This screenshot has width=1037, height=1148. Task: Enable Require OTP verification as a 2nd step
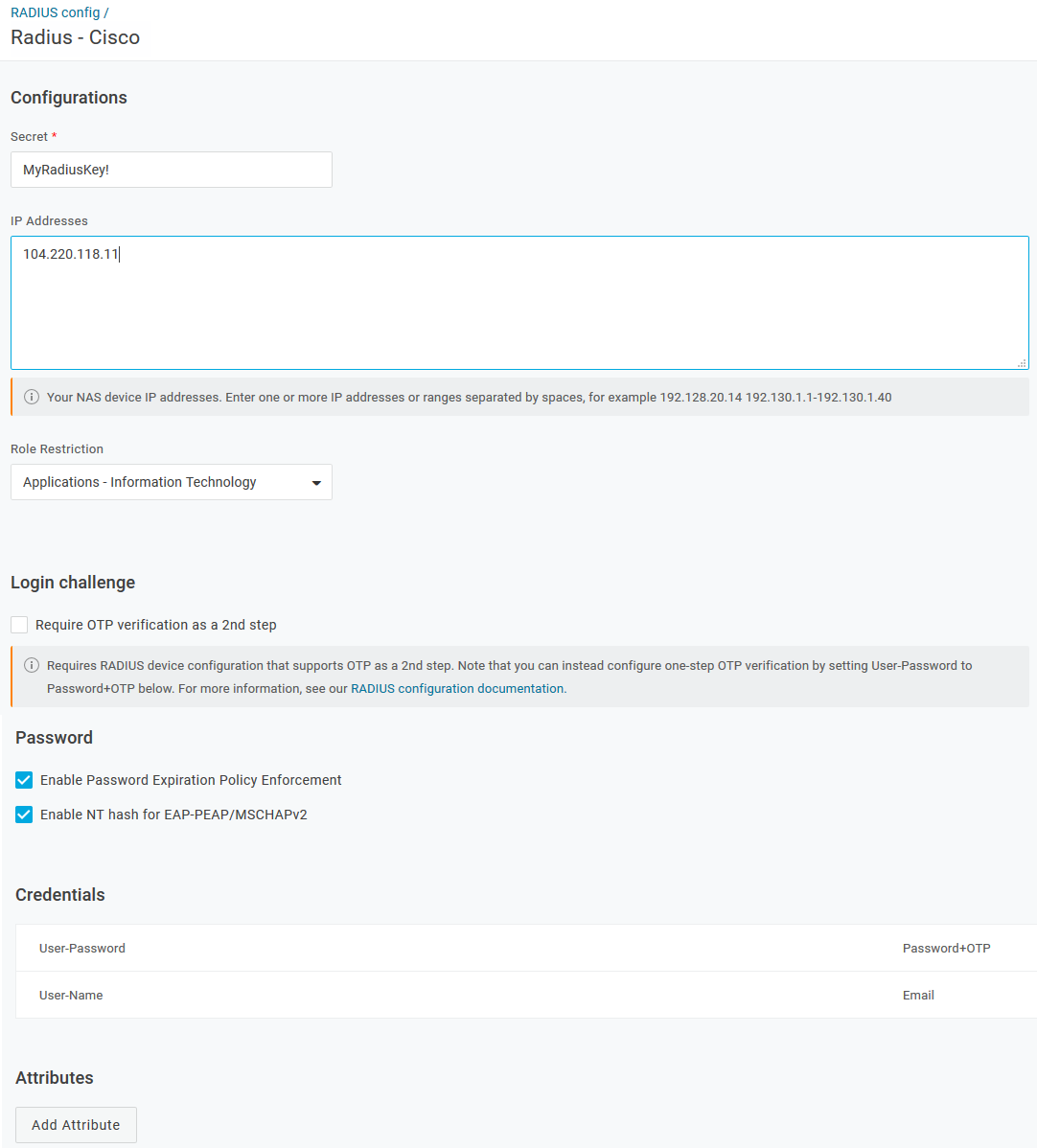[x=18, y=624]
